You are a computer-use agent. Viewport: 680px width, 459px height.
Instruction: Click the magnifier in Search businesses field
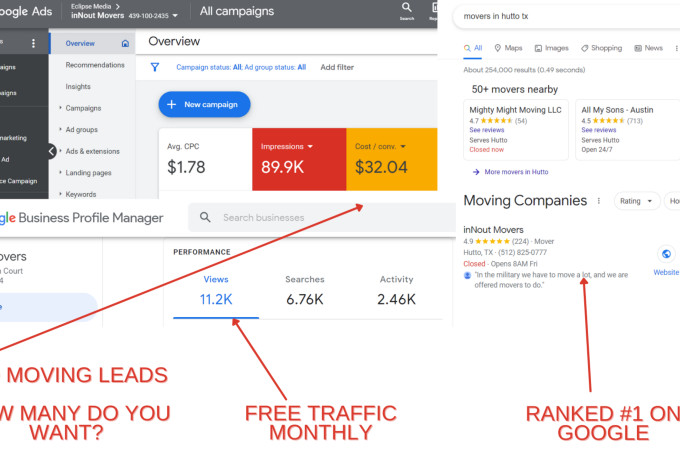[x=205, y=217]
